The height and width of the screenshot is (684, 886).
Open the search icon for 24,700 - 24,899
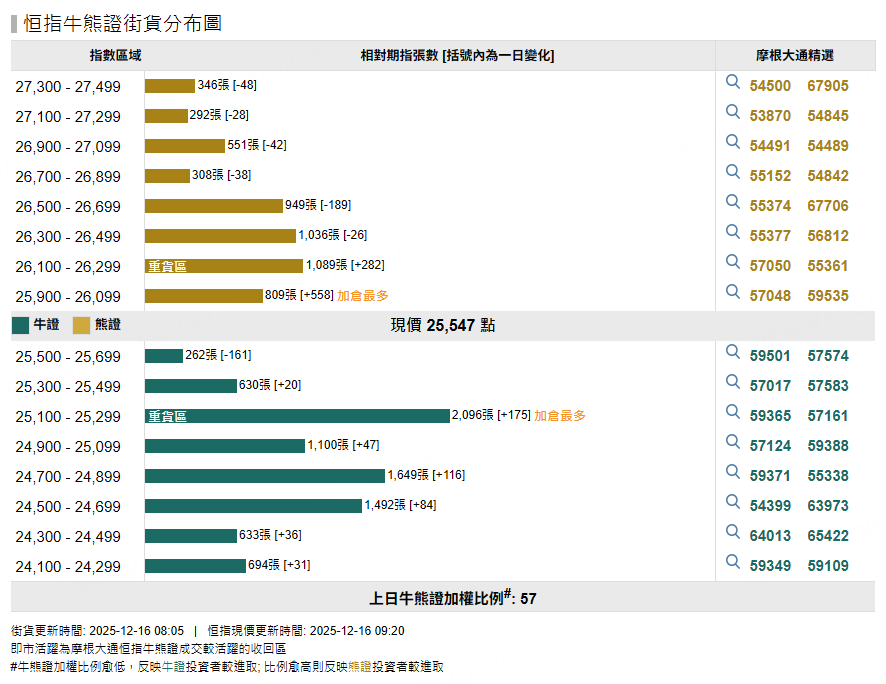pyautogui.click(x=733, y=472)
